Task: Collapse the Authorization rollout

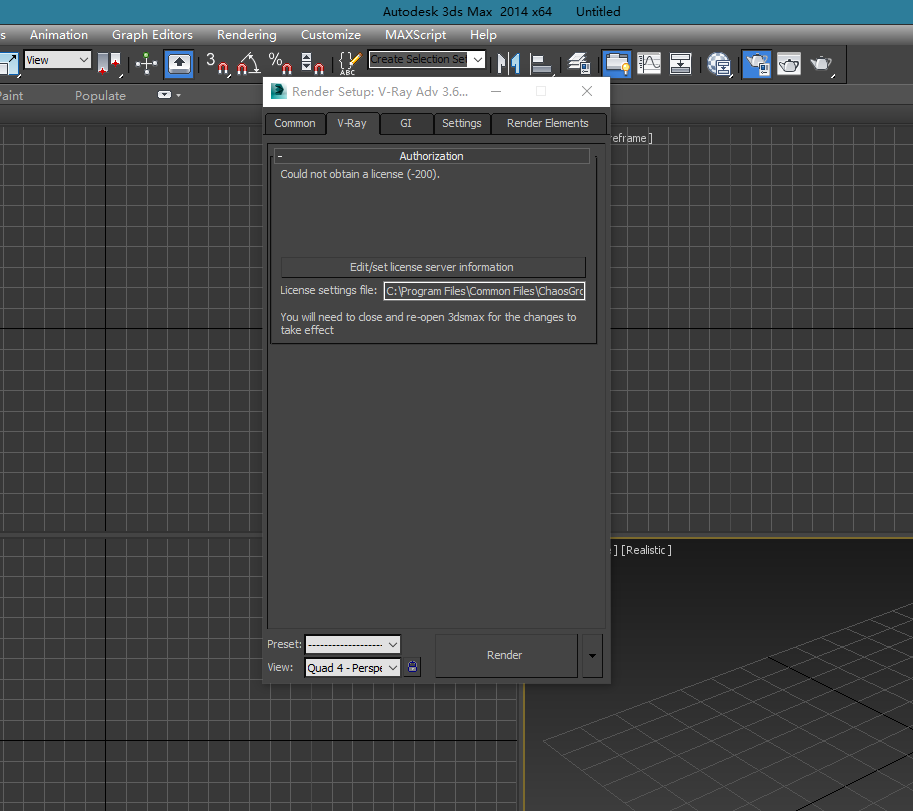Action: click(x=431, y=156)
